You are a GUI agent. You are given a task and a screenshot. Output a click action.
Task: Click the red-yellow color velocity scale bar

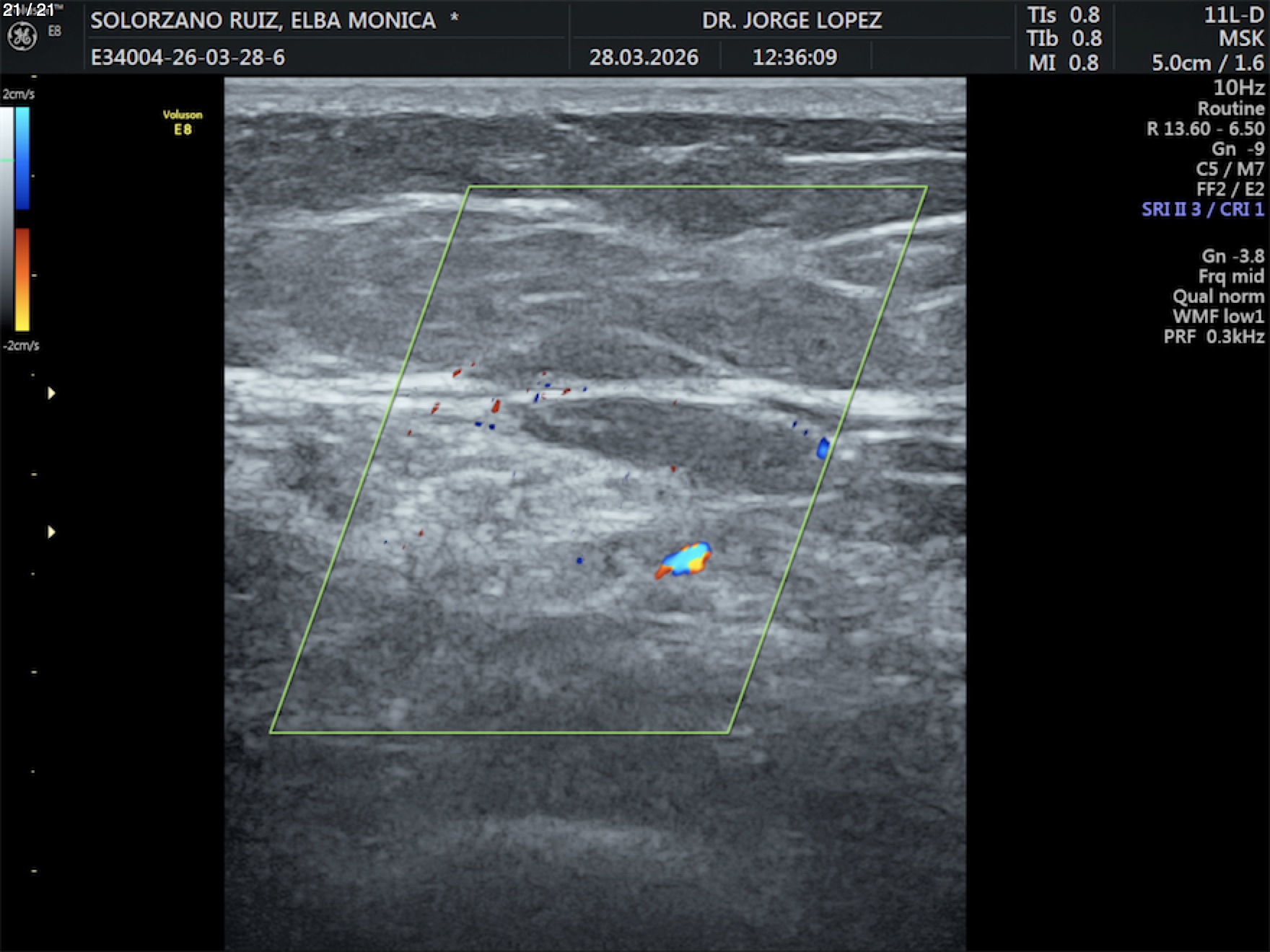(22, 279)
